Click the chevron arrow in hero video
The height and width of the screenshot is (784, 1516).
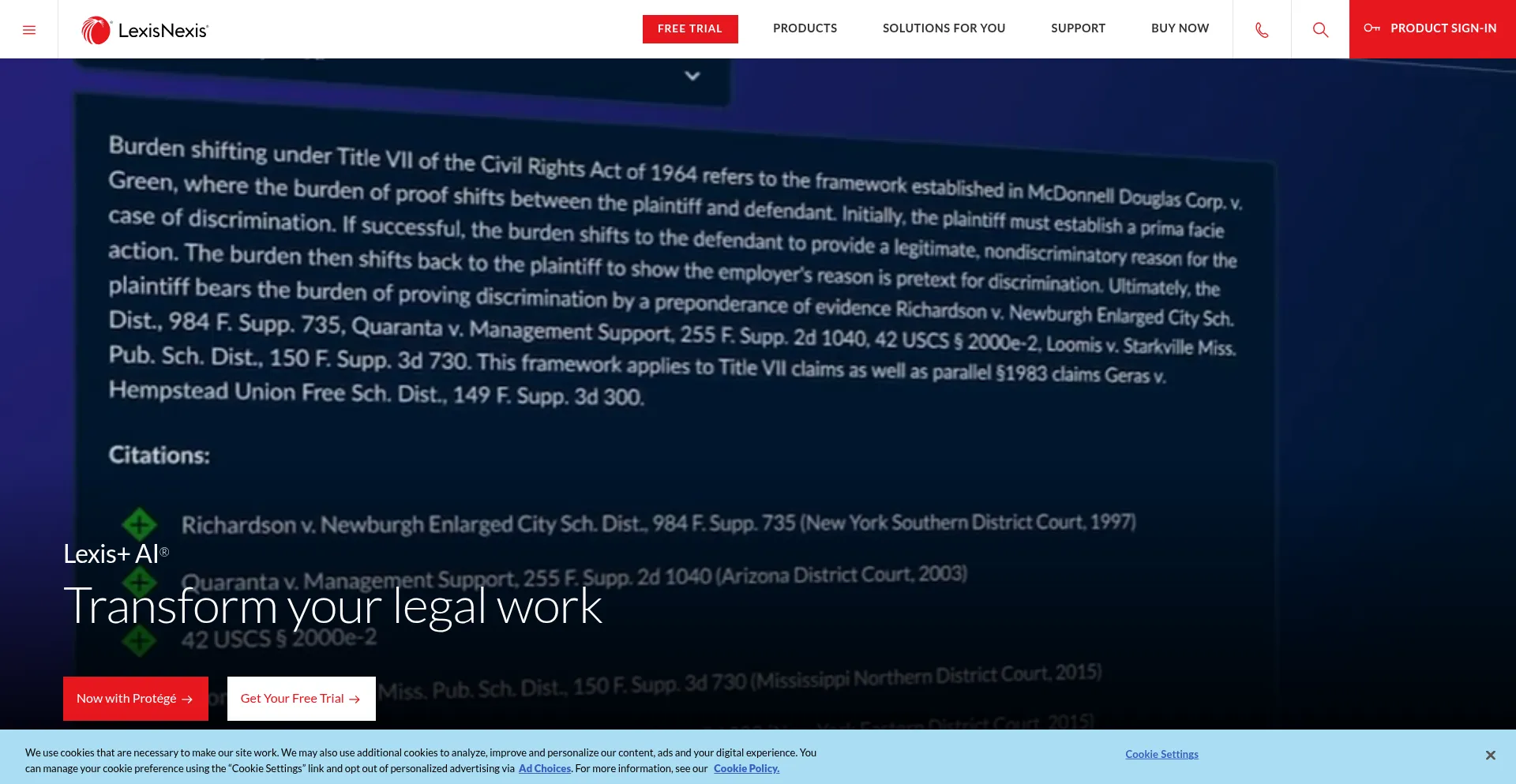pos(692,76)
